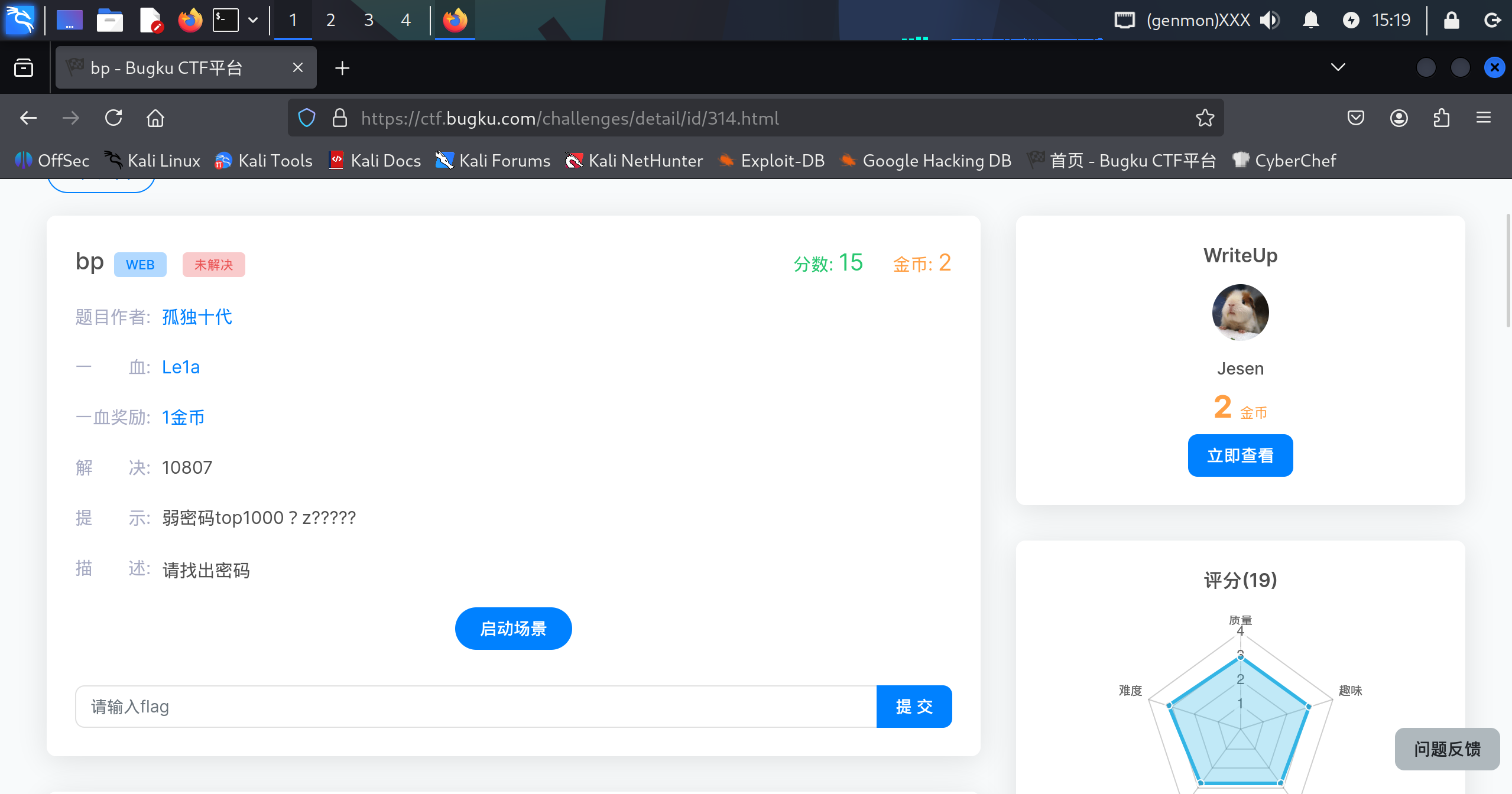
Task: Click the Firefox reload page icon
Action: click(113, 118)
